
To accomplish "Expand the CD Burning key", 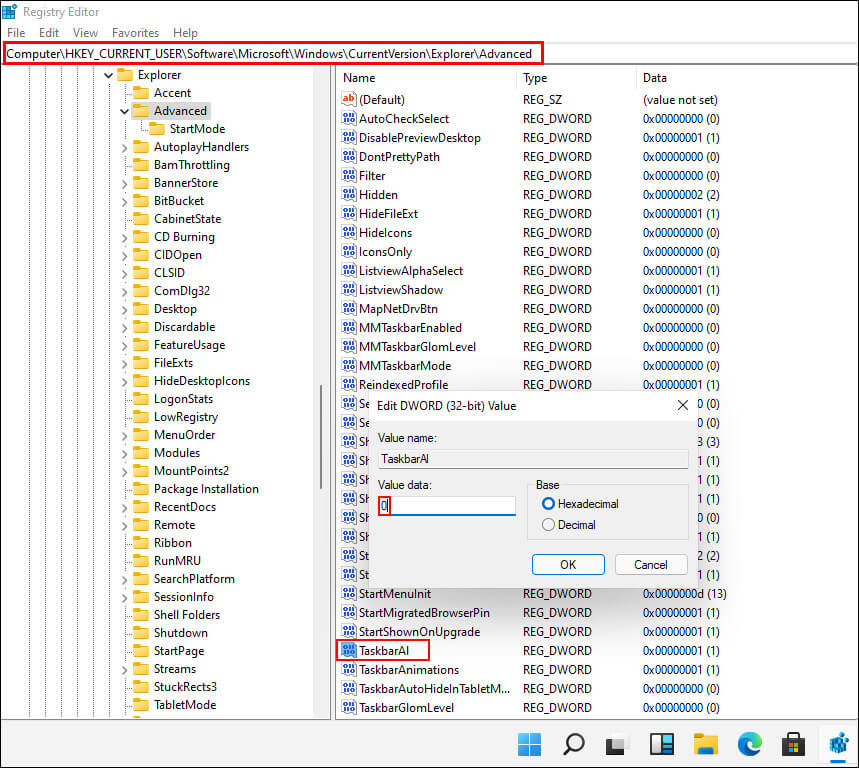I will click(124, 238).
